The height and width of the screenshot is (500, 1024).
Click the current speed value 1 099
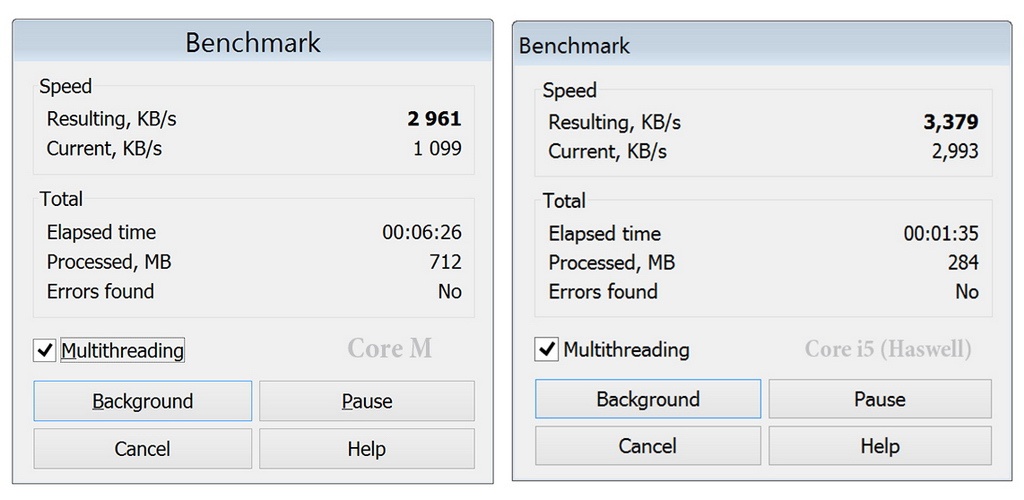coord(438,149)
